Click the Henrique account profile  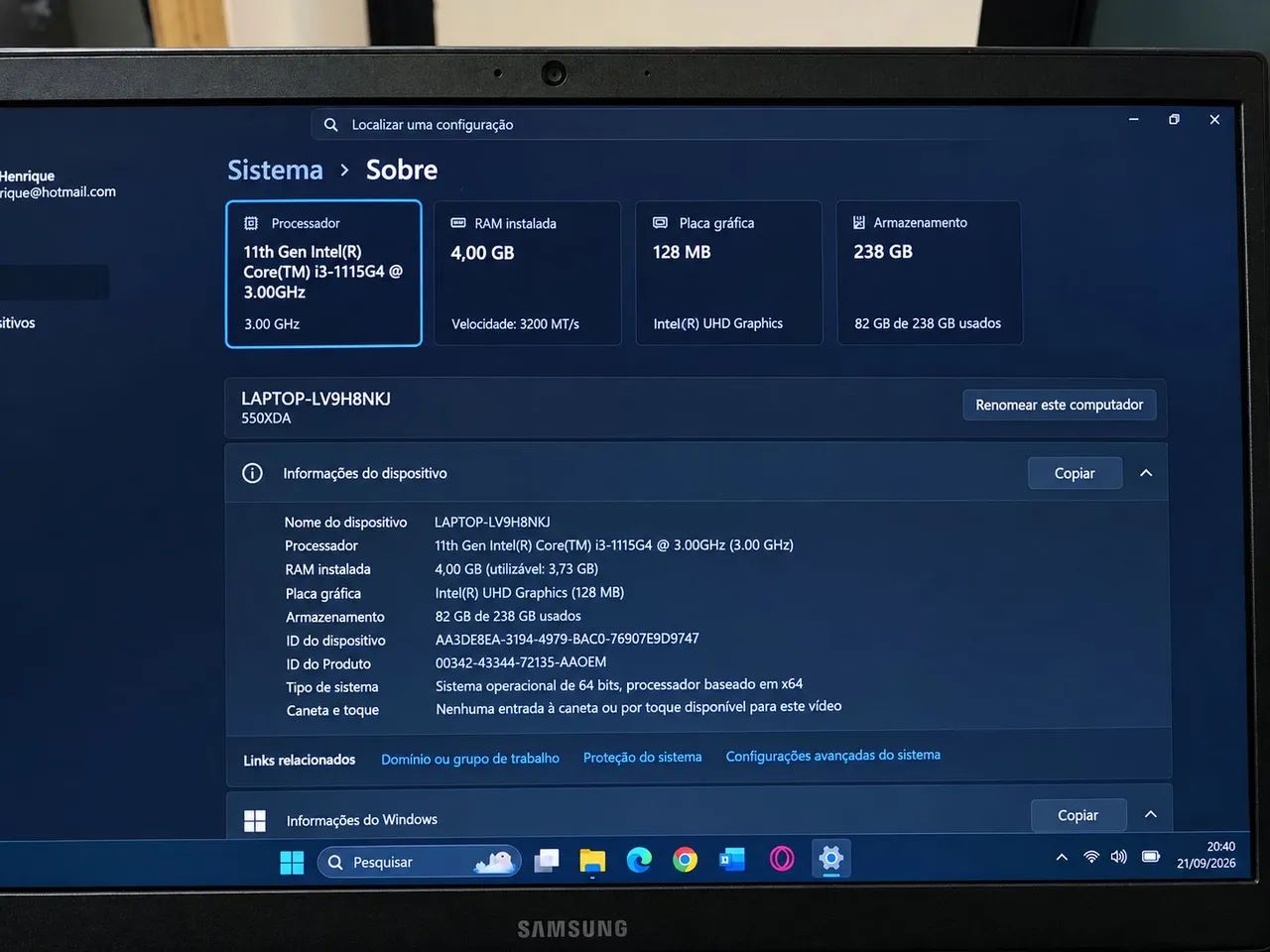(x=58, y=183)
